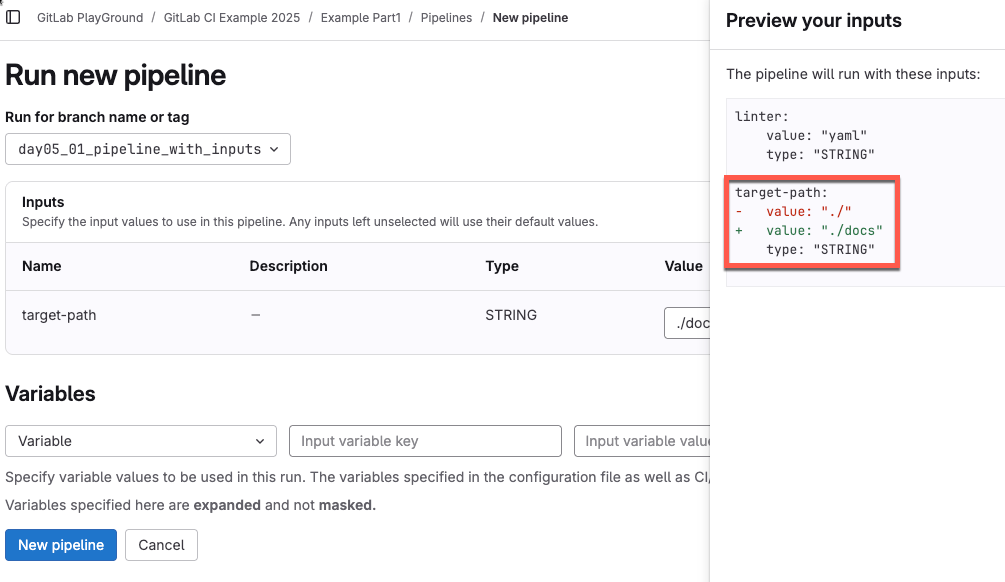Click the added "./docs" value line
1005x582 pixels.
click(824, 231)
